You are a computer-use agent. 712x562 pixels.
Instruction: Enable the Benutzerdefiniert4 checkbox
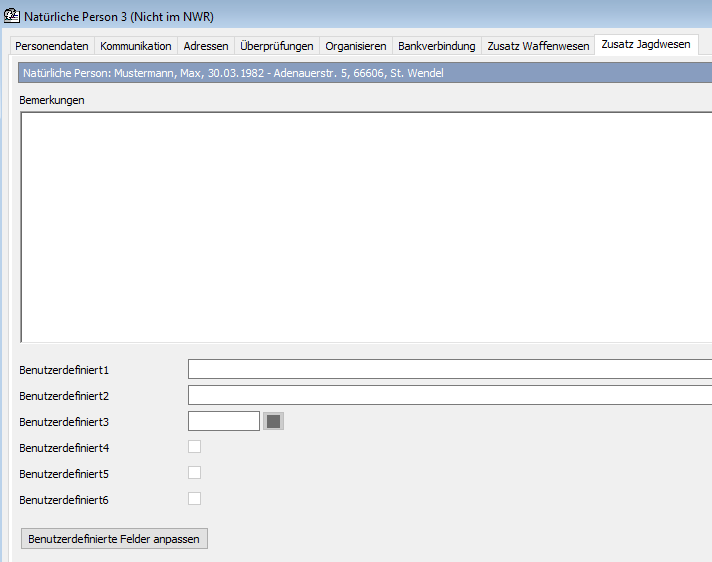click(195, 447)
